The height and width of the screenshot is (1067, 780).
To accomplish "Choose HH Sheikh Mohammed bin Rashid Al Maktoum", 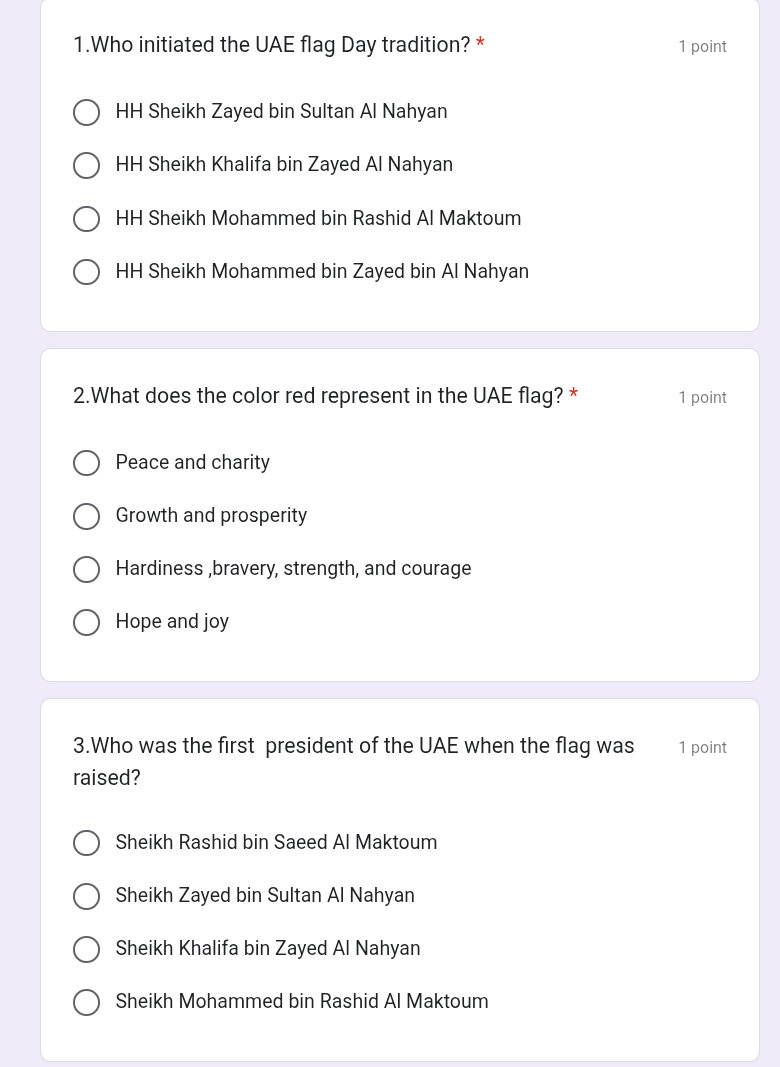I will click(x=86, y=218).
